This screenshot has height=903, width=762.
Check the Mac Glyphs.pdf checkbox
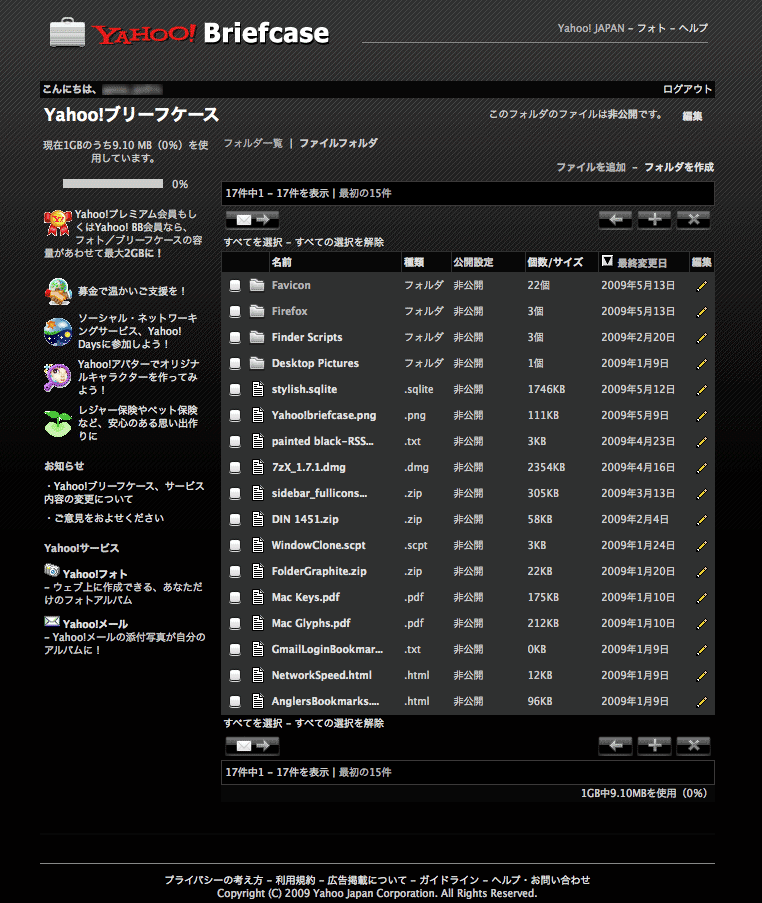pos(234,624)
